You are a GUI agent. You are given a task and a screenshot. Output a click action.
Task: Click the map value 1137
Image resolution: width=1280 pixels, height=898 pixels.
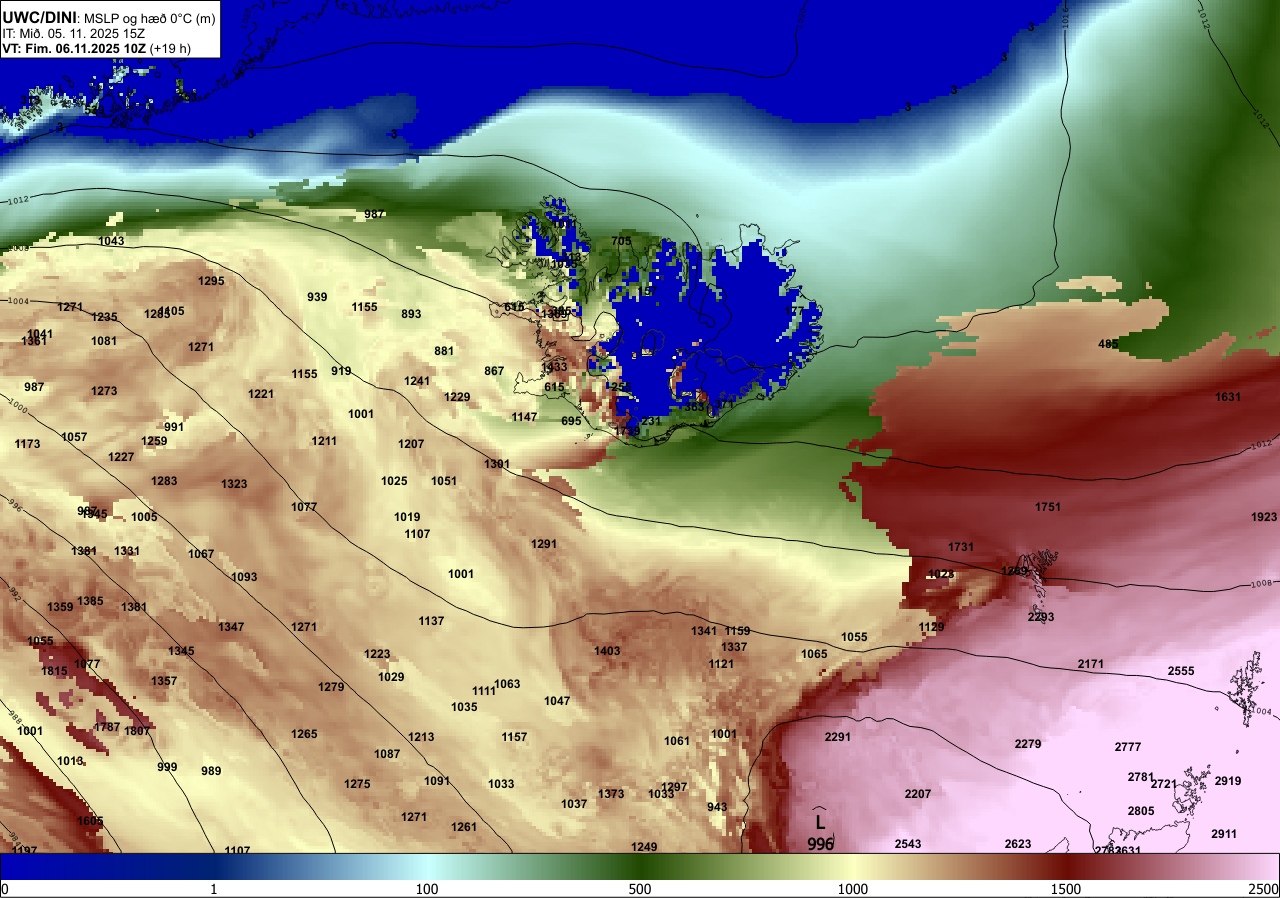point(431,621)
